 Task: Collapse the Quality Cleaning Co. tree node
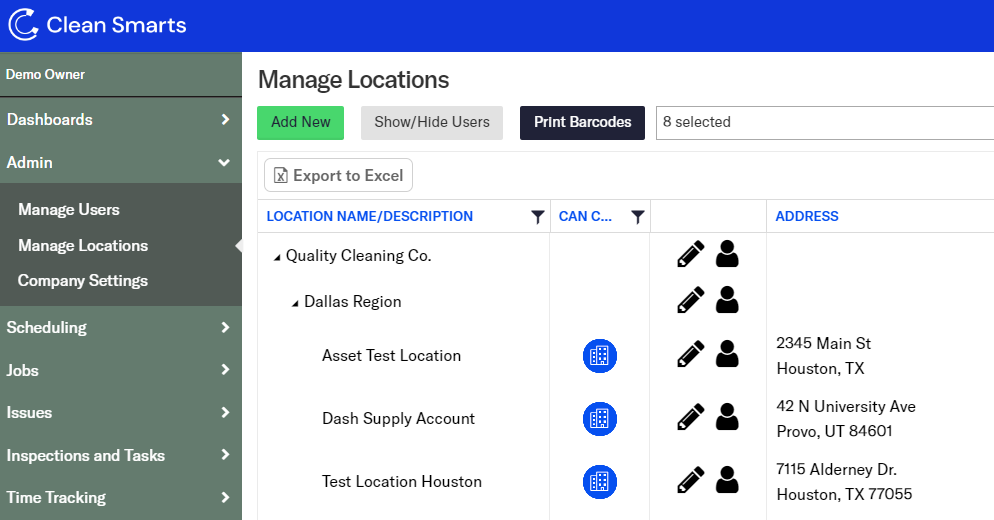pos(277,257)
